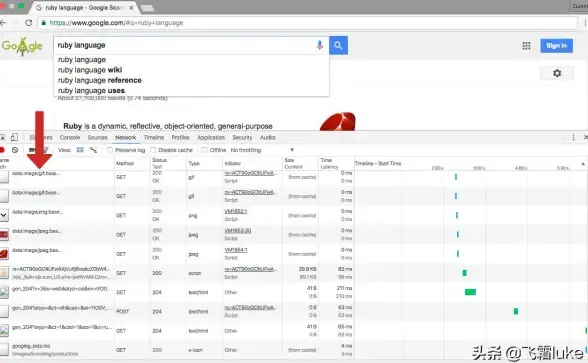The image size is (588, 363).
Task: Click the Google logo
Action: point(22,46)
